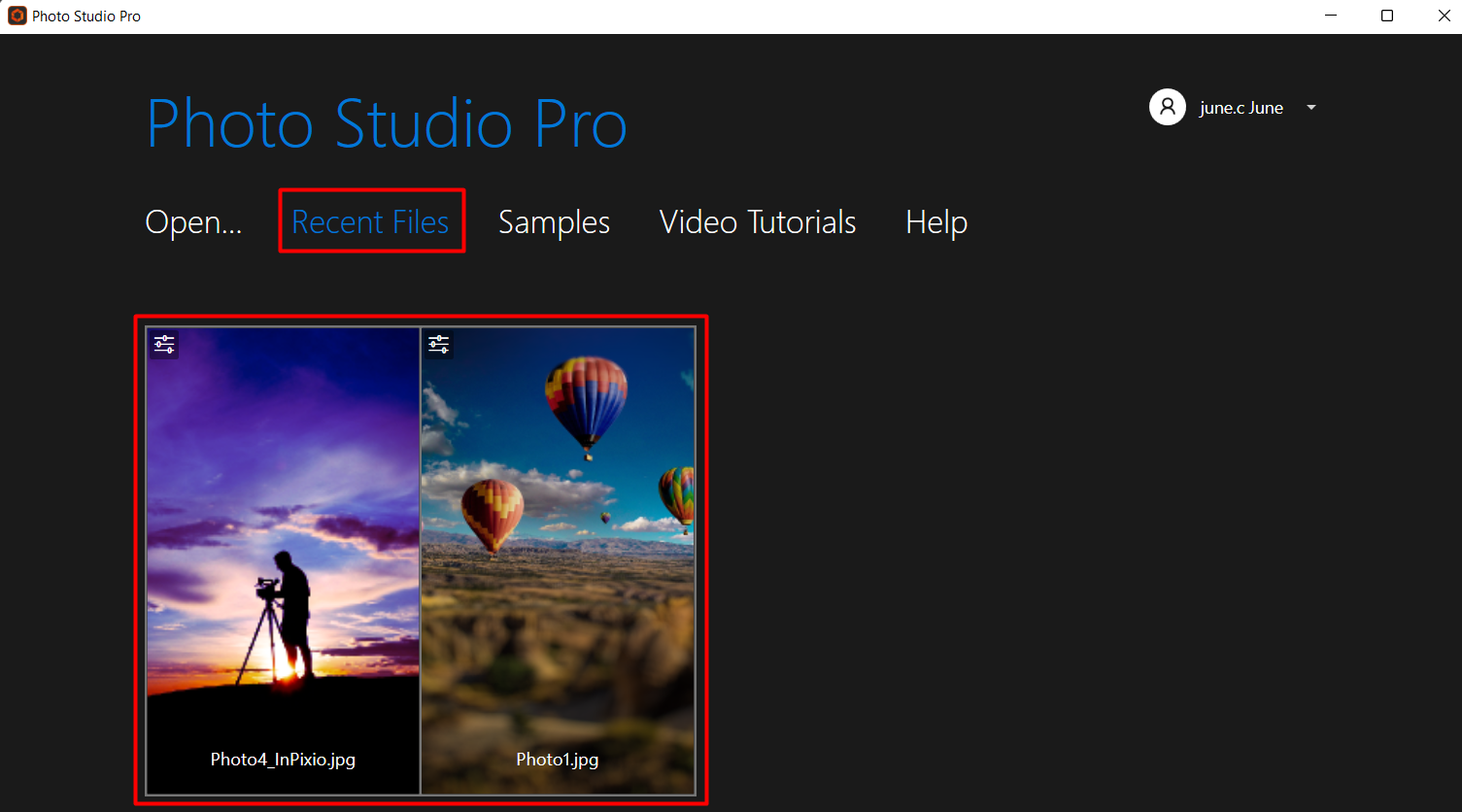Click the Photo1.jpg file name label
This screenshot has height=812, width=1462.
point(557,760)
